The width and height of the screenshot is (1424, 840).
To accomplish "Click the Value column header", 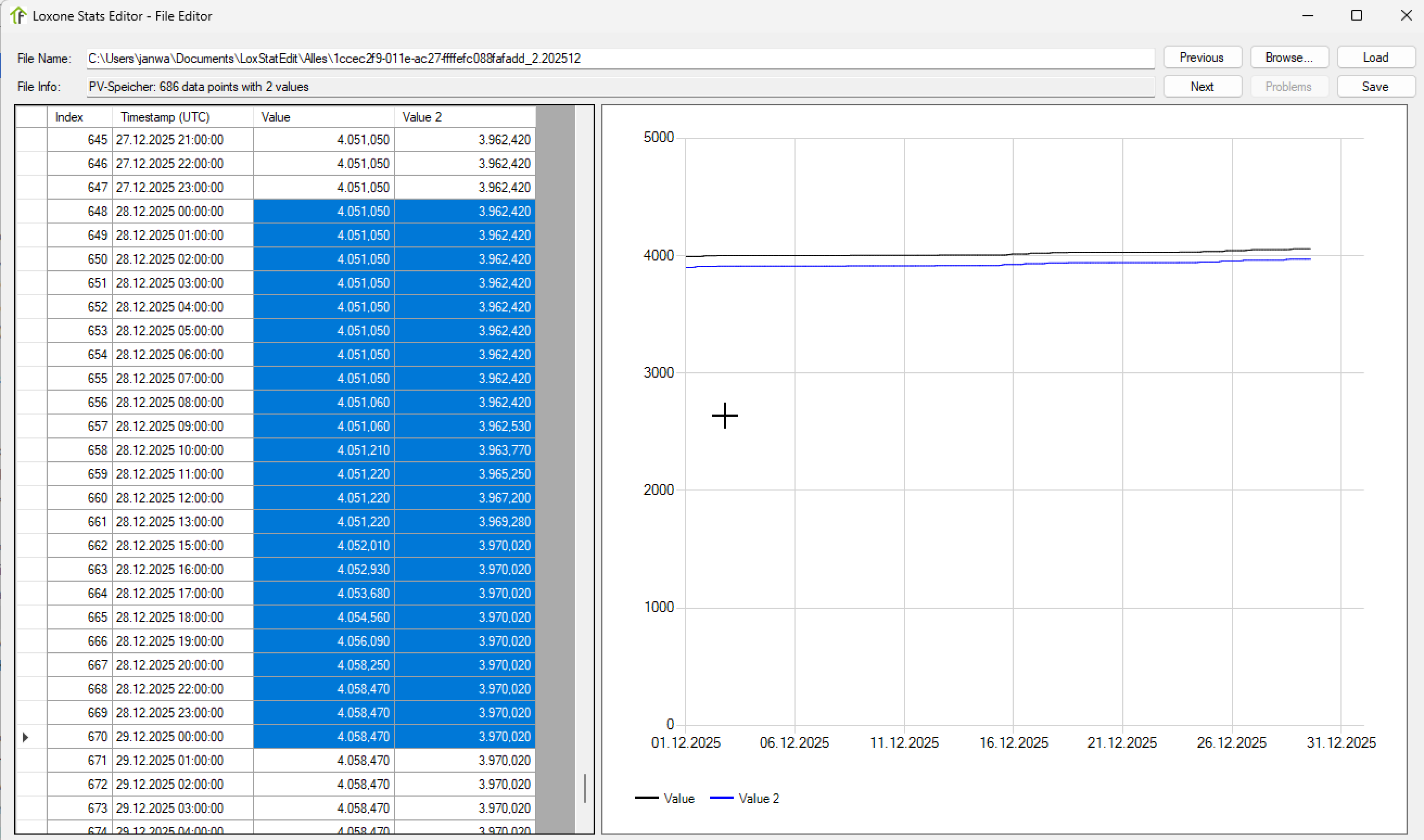I will tap(323, 117).
